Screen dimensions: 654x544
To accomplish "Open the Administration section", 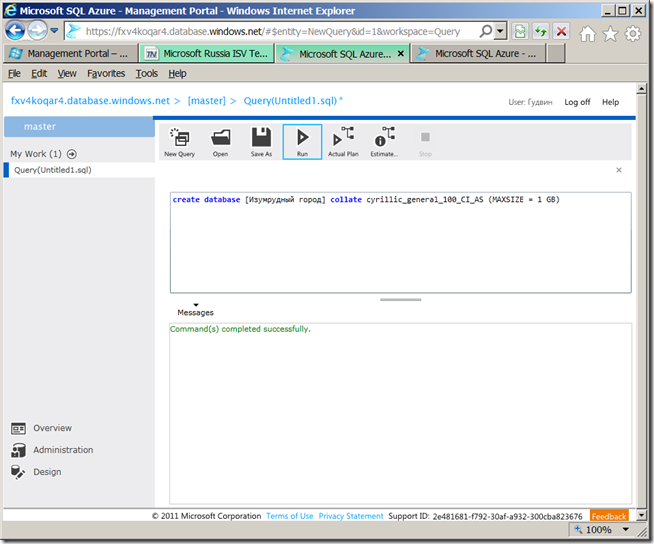I will click(52, 450).
